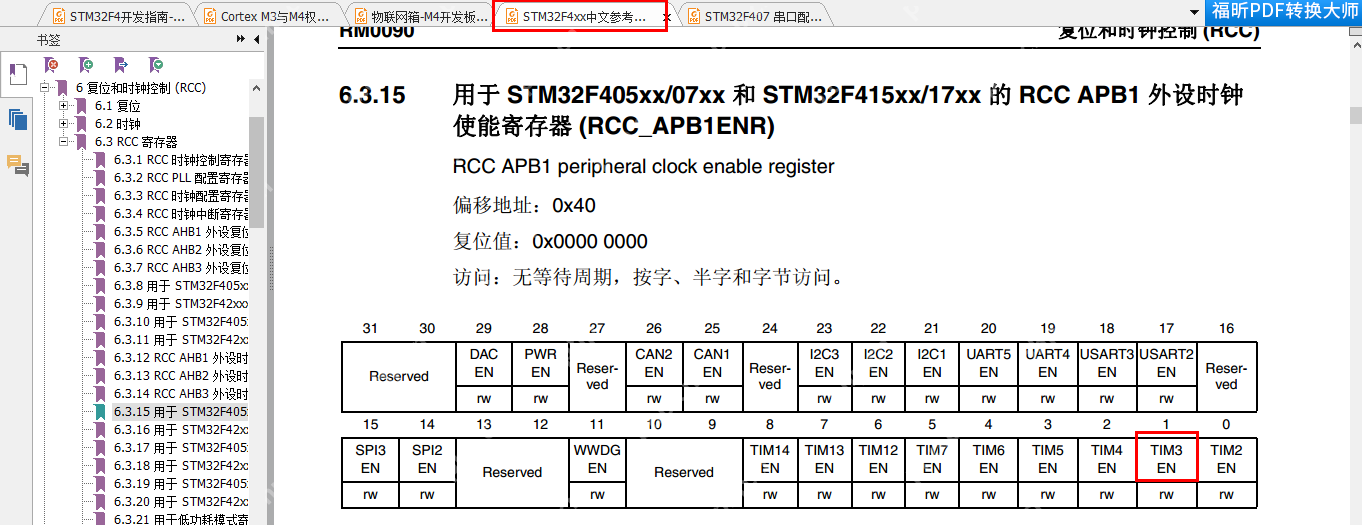This screenshot has height=525, width=1362.
Task: Open bookmark 6.3.13 RCC AHB2 外设时
Action: coord(181,376)
